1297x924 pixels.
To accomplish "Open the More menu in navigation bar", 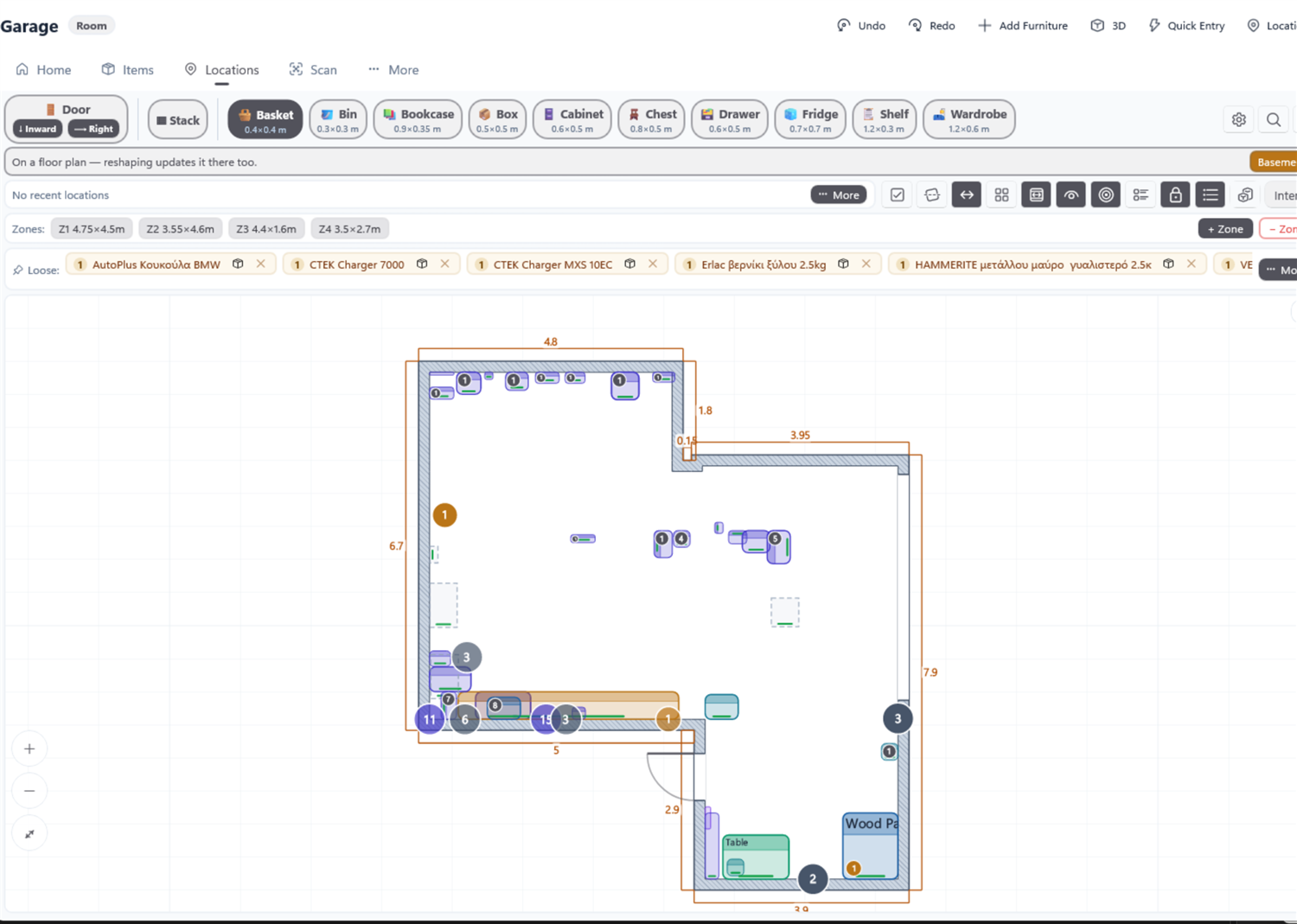I will tap(393, 70).
